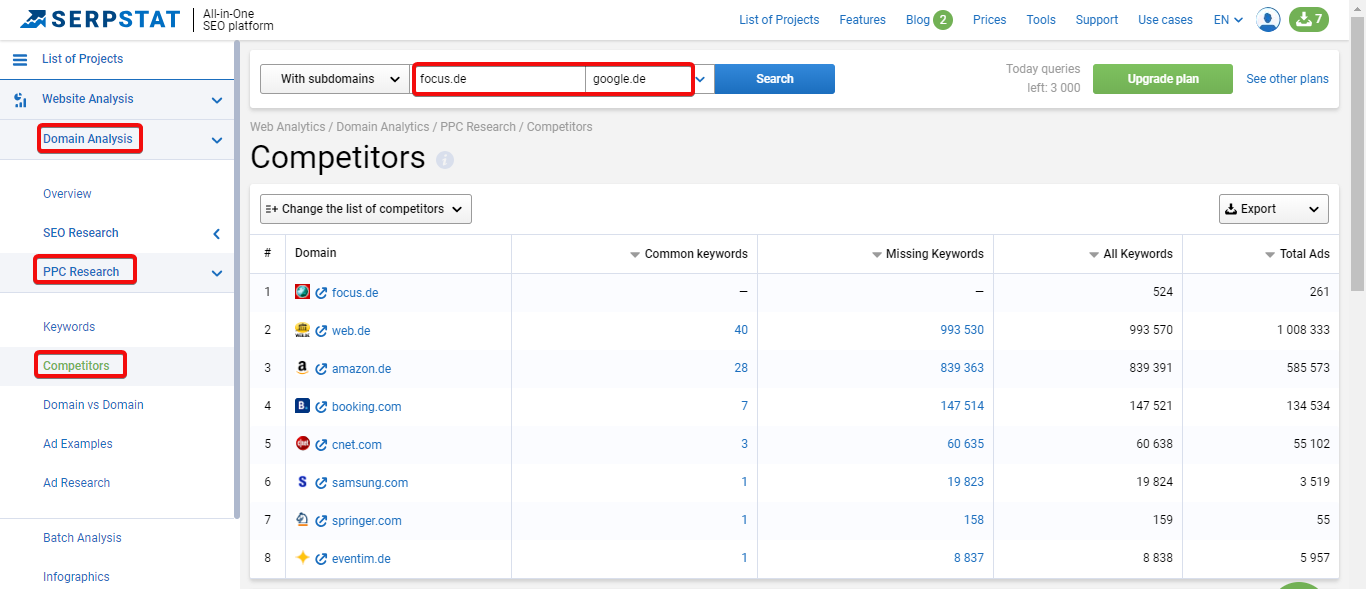The width and height of the screenshot is (1366, 589).
Task: Click the booking.com favicon
Action: pyautogui.click(x=302, y=406)
